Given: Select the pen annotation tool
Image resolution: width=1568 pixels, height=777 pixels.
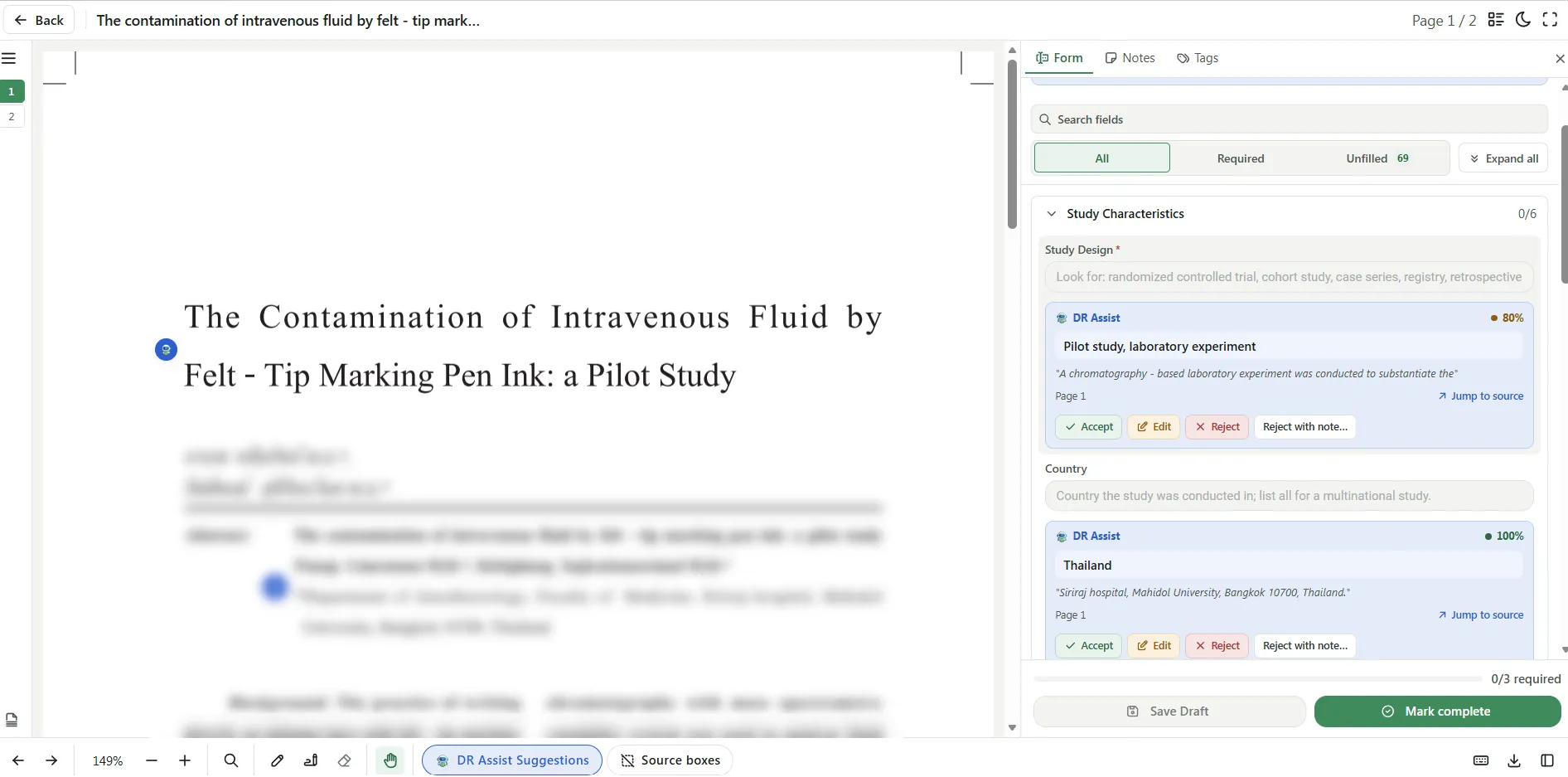Looking at the screenshot, I should (x=278, y=760).
